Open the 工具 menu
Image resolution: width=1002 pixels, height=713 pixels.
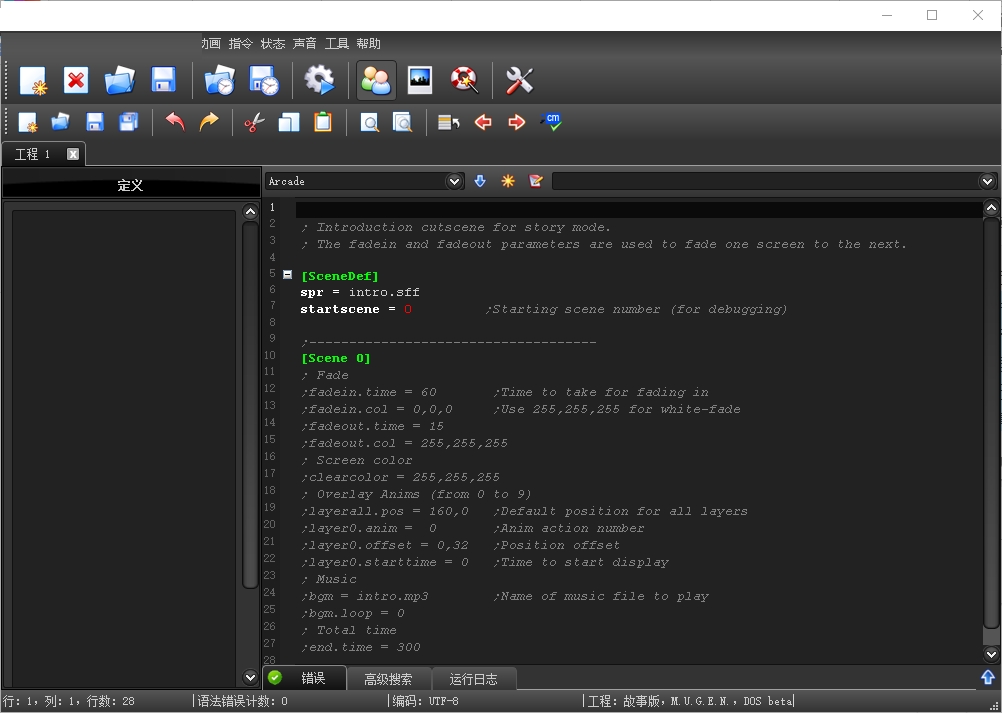tap(336, 44)
